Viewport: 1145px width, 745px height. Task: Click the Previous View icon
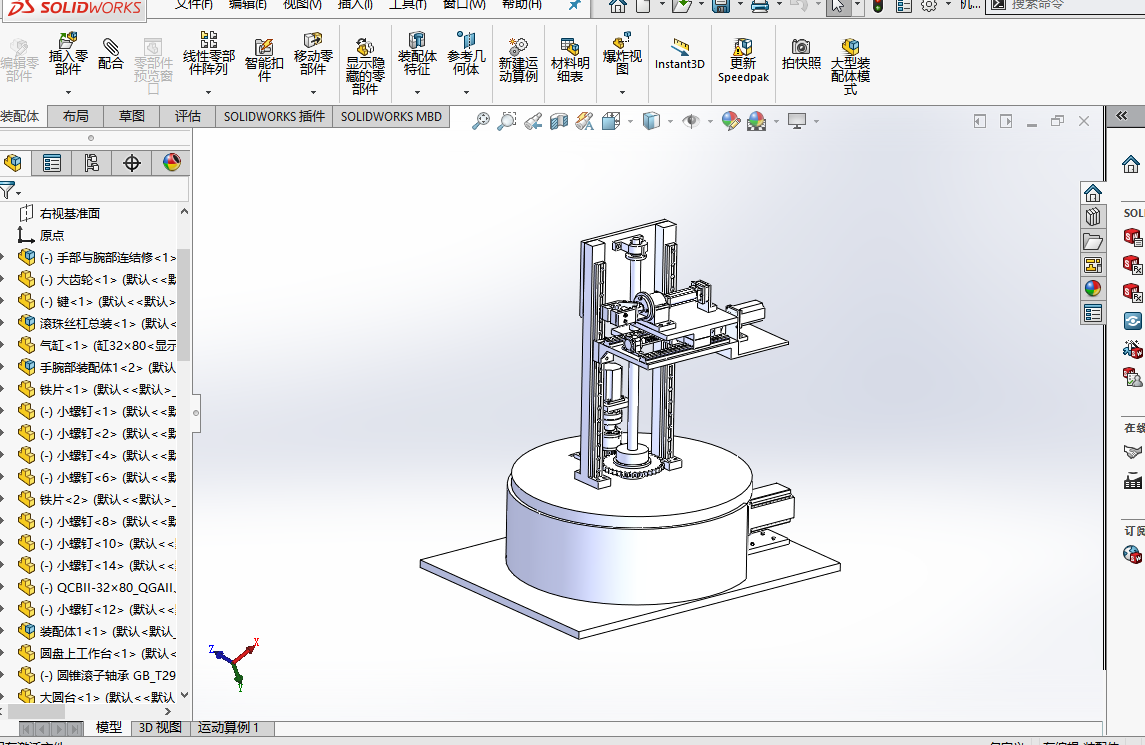(x=533, y=121)
